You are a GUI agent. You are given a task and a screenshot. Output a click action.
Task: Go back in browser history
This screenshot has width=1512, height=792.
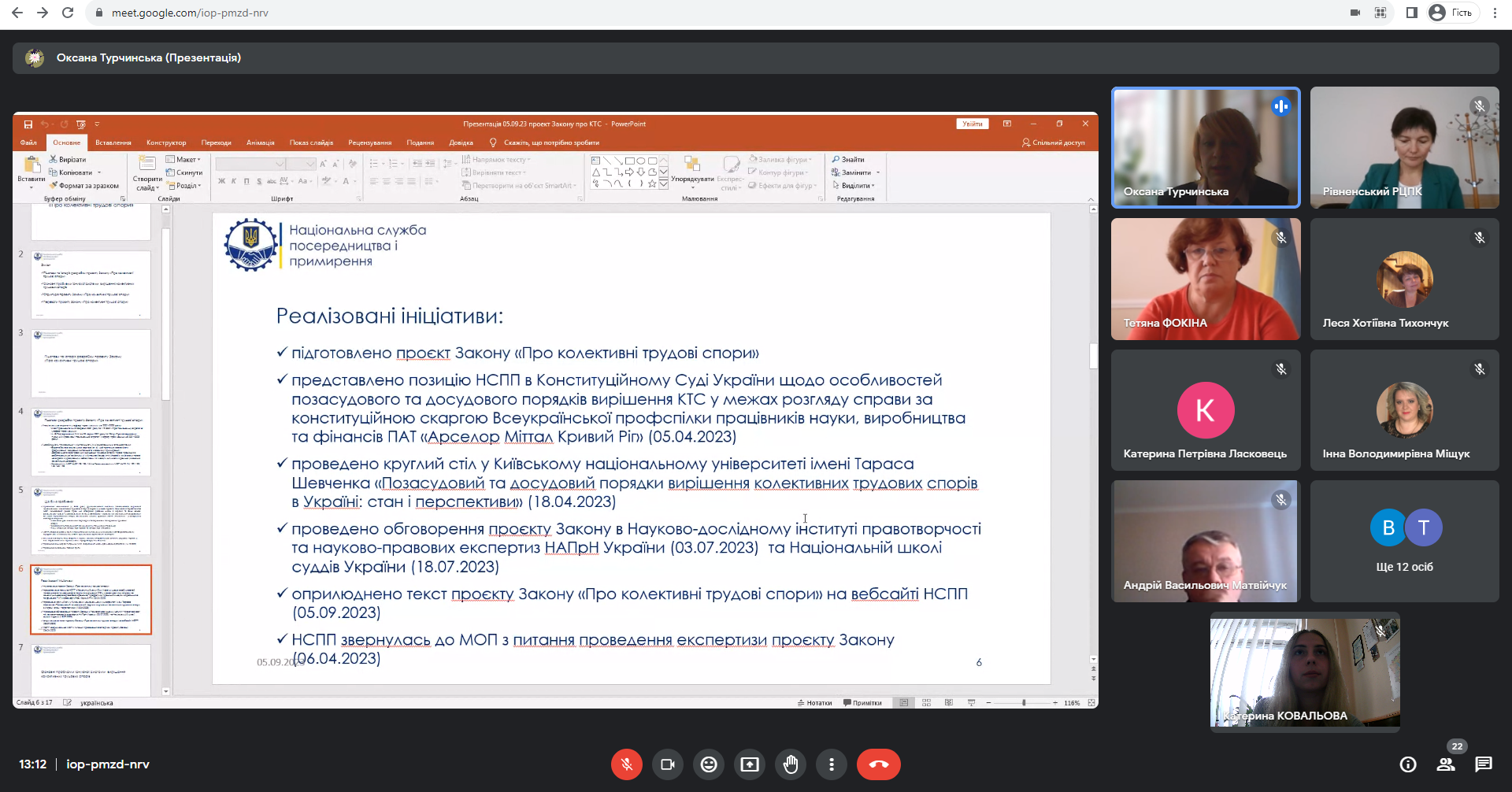click(17, 13)
